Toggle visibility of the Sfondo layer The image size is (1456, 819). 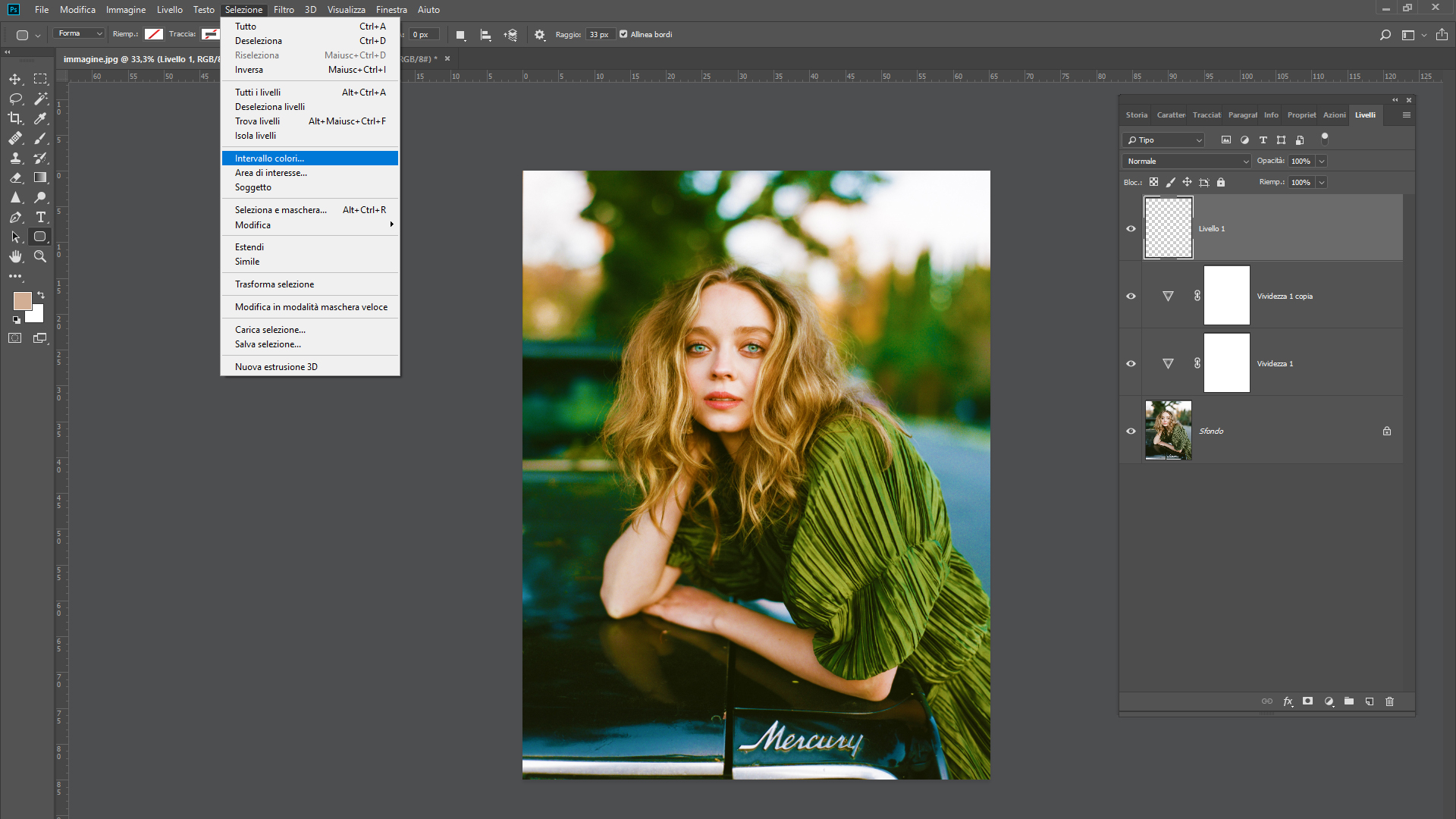(x=1131, y=431)
